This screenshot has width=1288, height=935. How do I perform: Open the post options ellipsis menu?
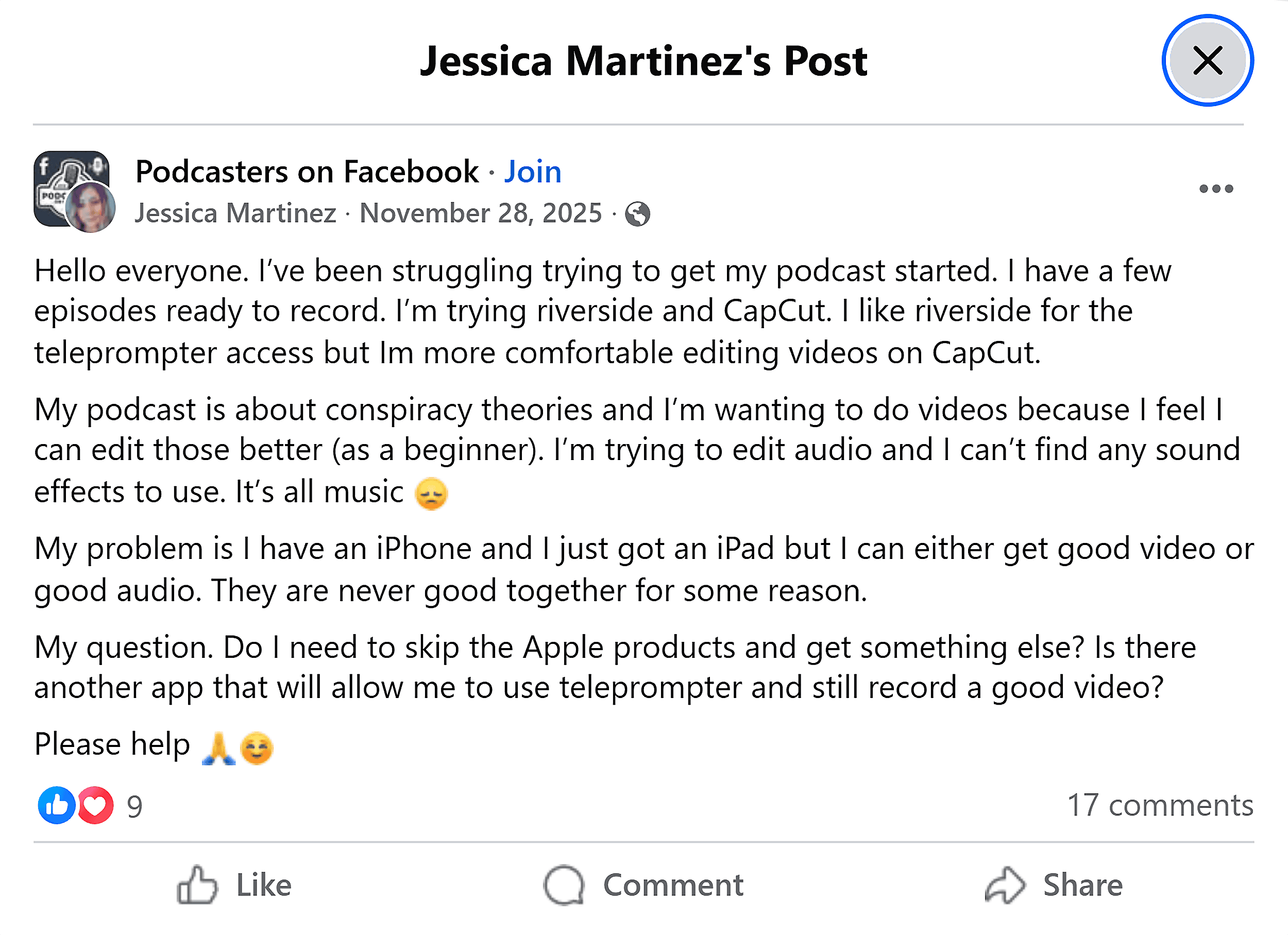click(1215, 189)
